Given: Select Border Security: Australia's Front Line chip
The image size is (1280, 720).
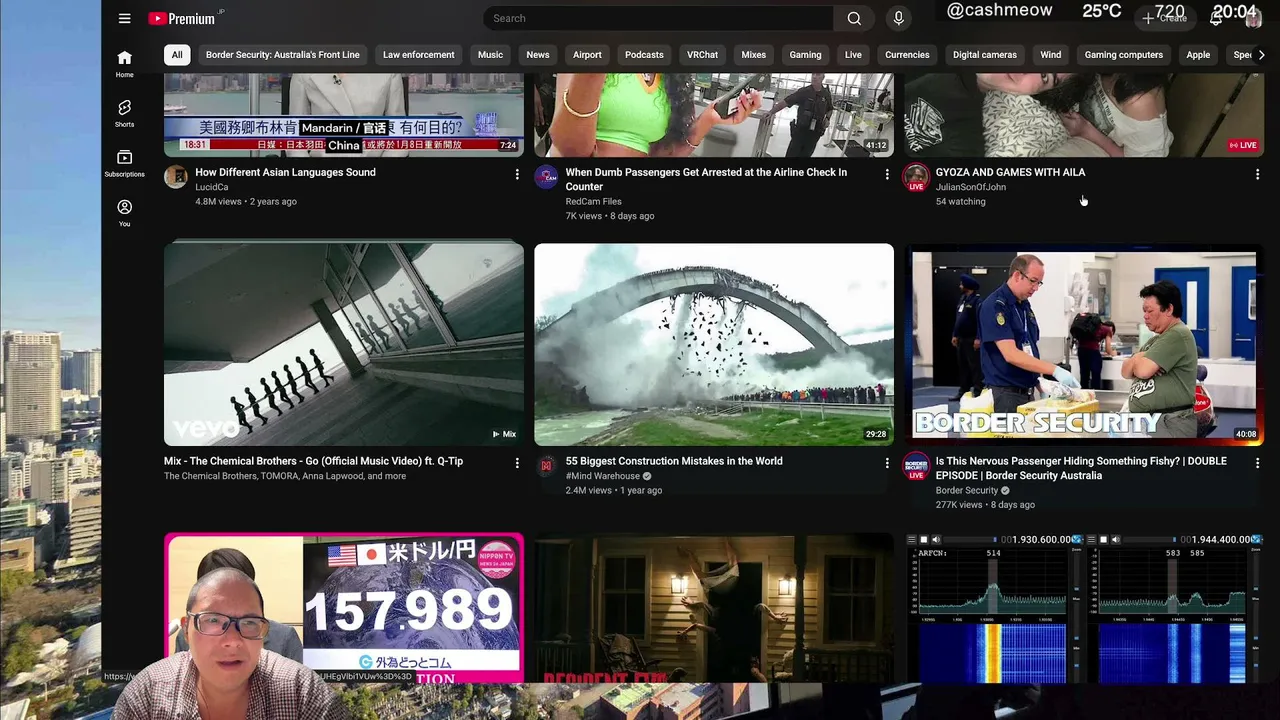Looking at the screenshot, I should [282, 55].
